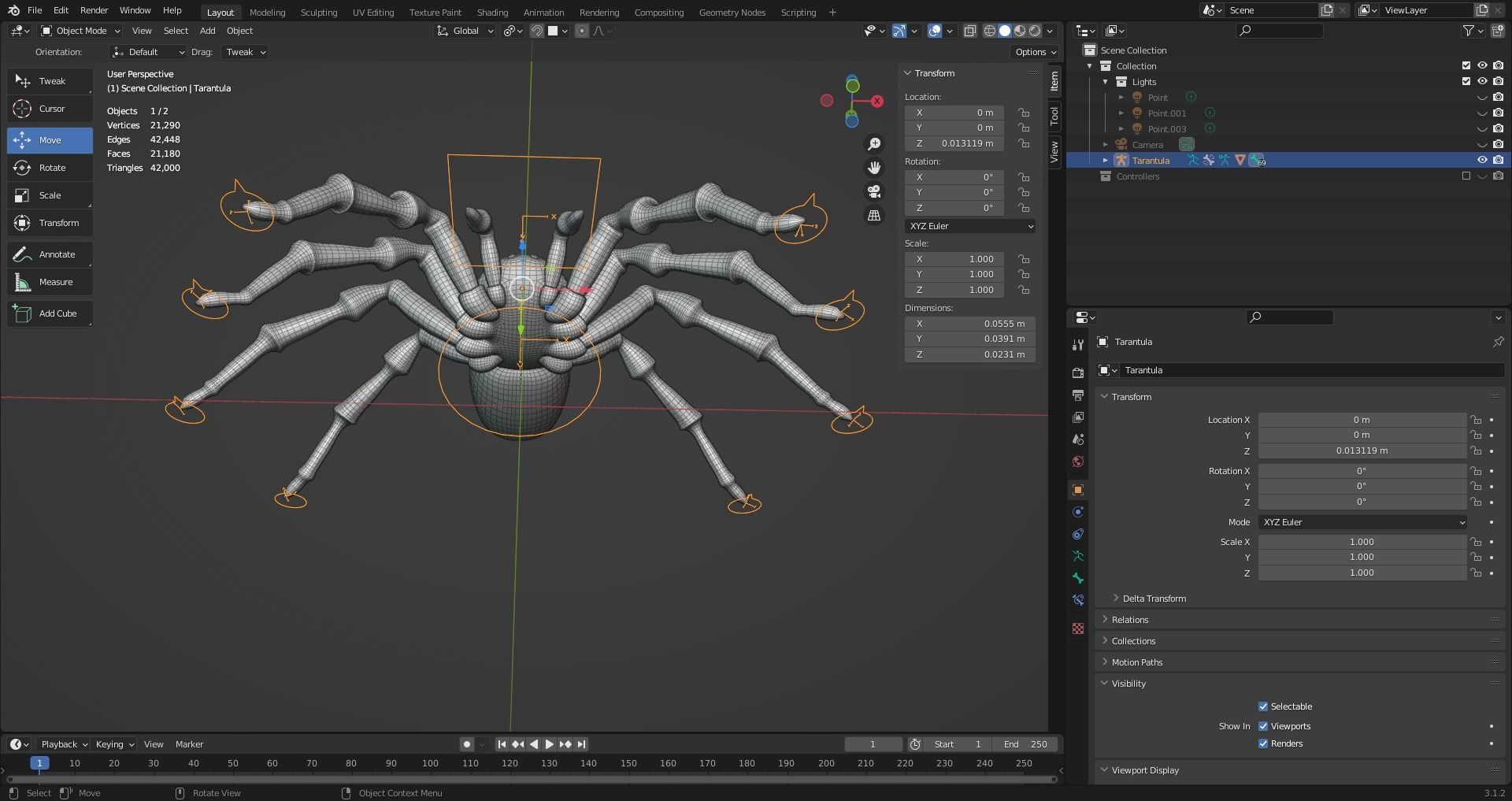Disable Camera render visibility icon

1498,145
